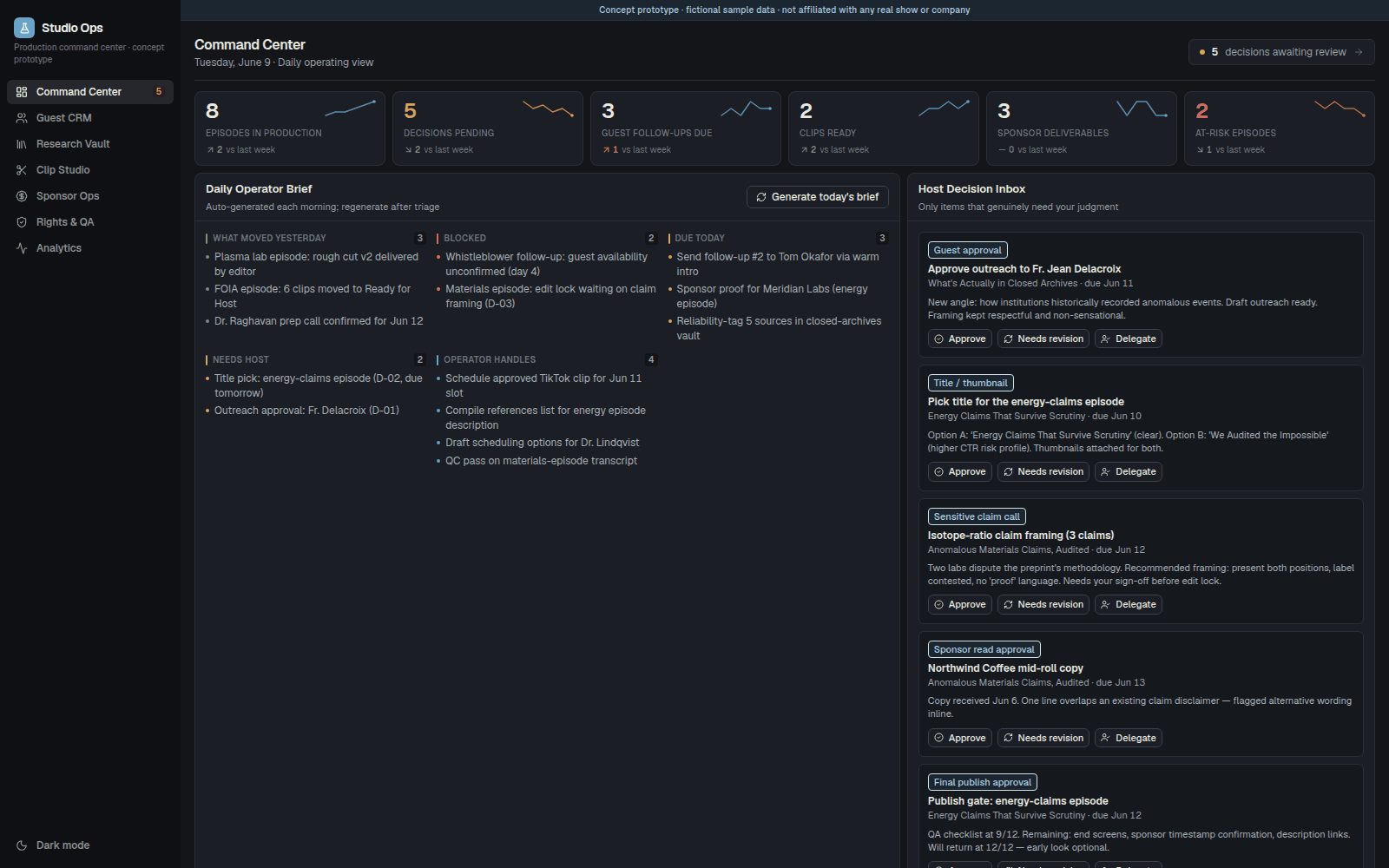Click the Research Vault library icon
The width and height of the screenshot is (1389, 868).
(22, 144)
